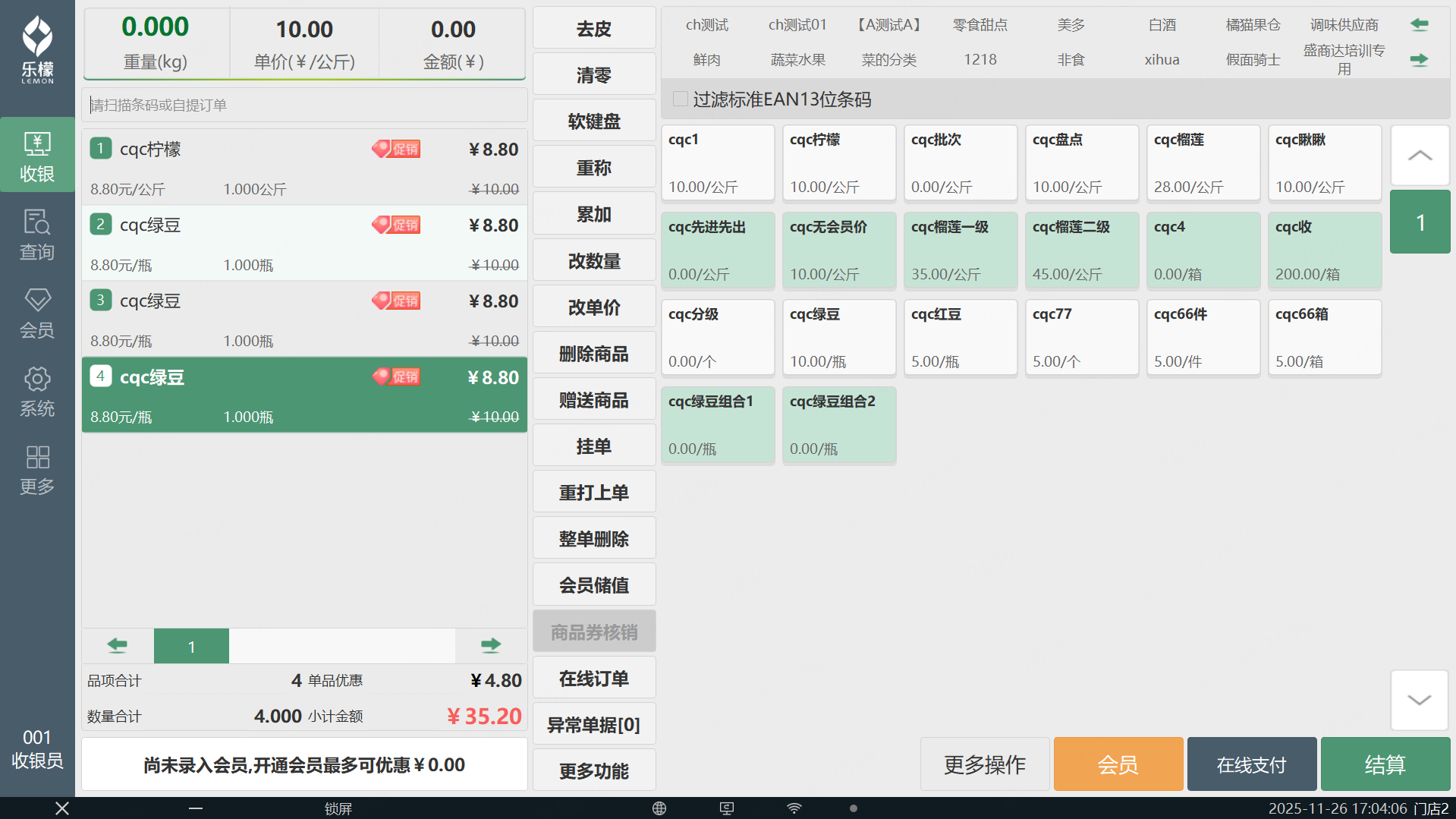The height and width of the screenshot is (819, 1456).
Task: Click the 重打上单 reprint button
Action: 594,493
